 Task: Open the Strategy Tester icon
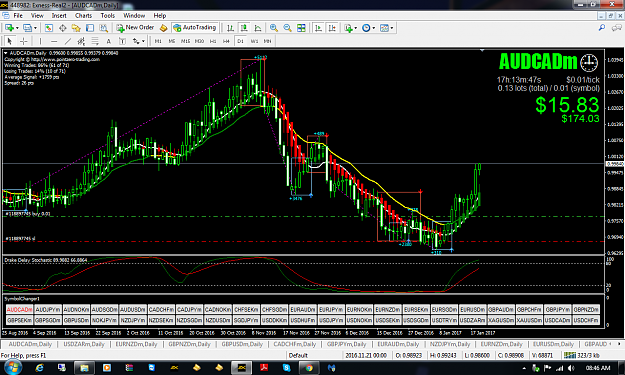pos(104,28)
